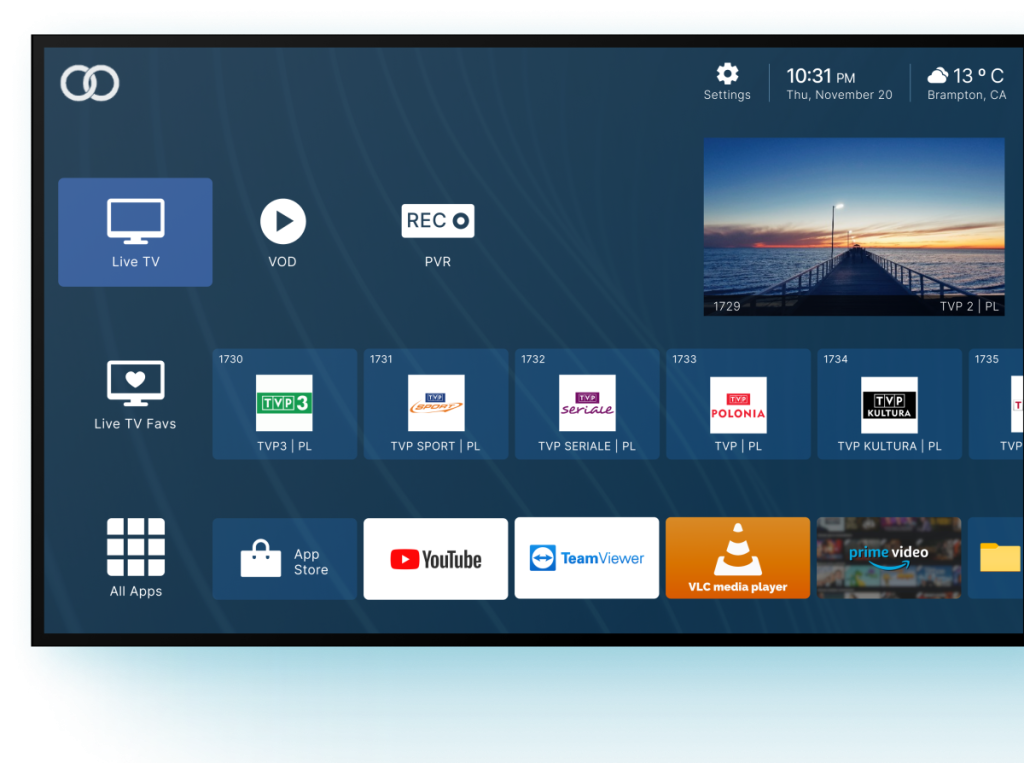
Task: Select channel 1730 TVP3 | PL
Action: point(285,404)
